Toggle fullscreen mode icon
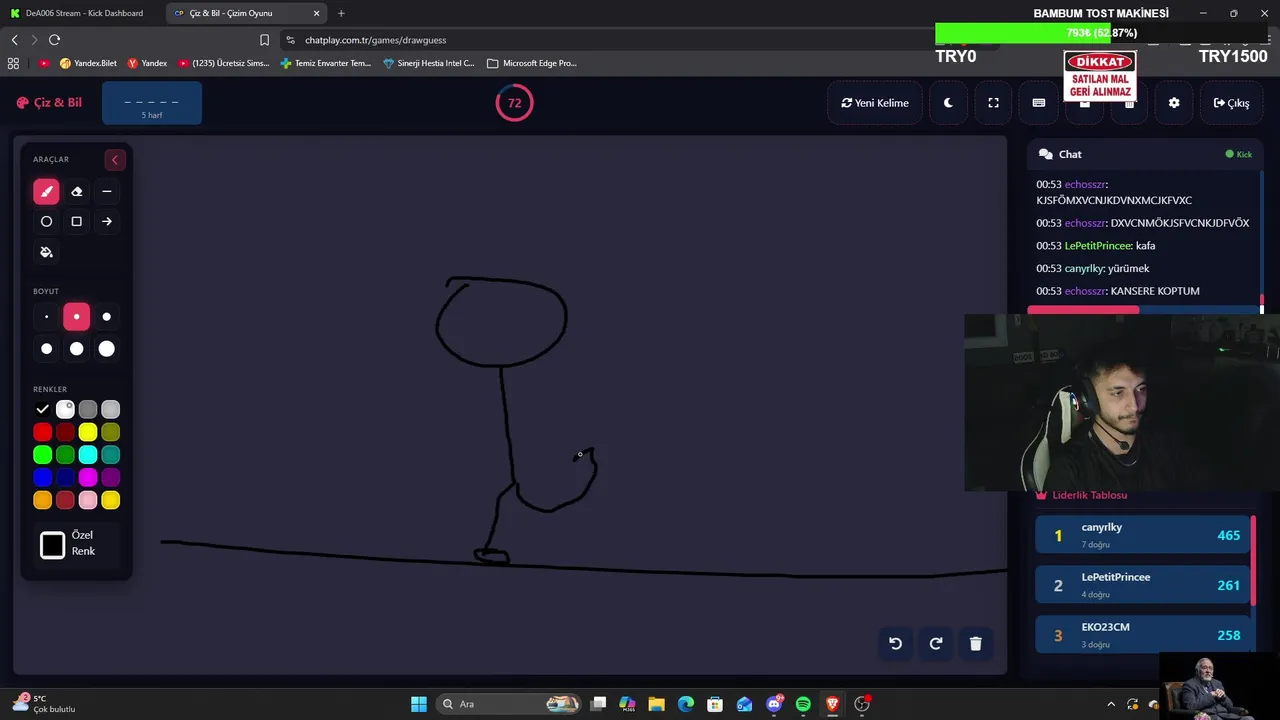The image size is (1280, 720). tap(993, 103)
